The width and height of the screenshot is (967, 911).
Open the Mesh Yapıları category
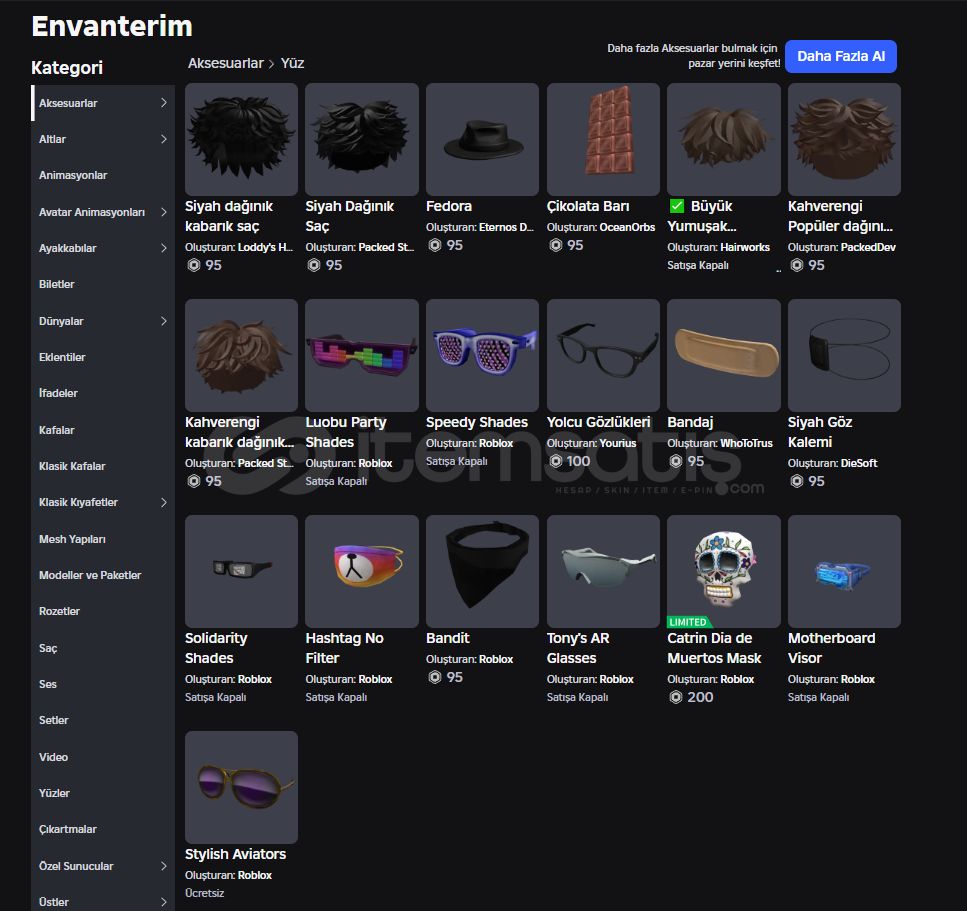[103, 539]
